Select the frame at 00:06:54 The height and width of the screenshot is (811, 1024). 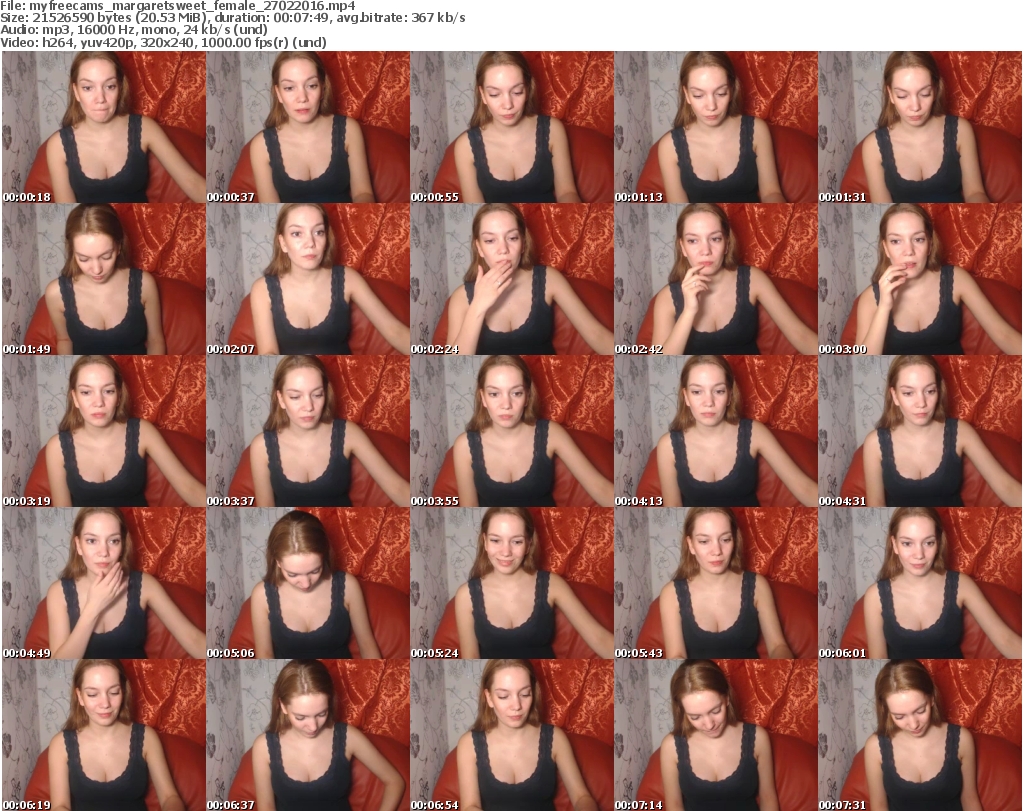[x=511, y=735]
